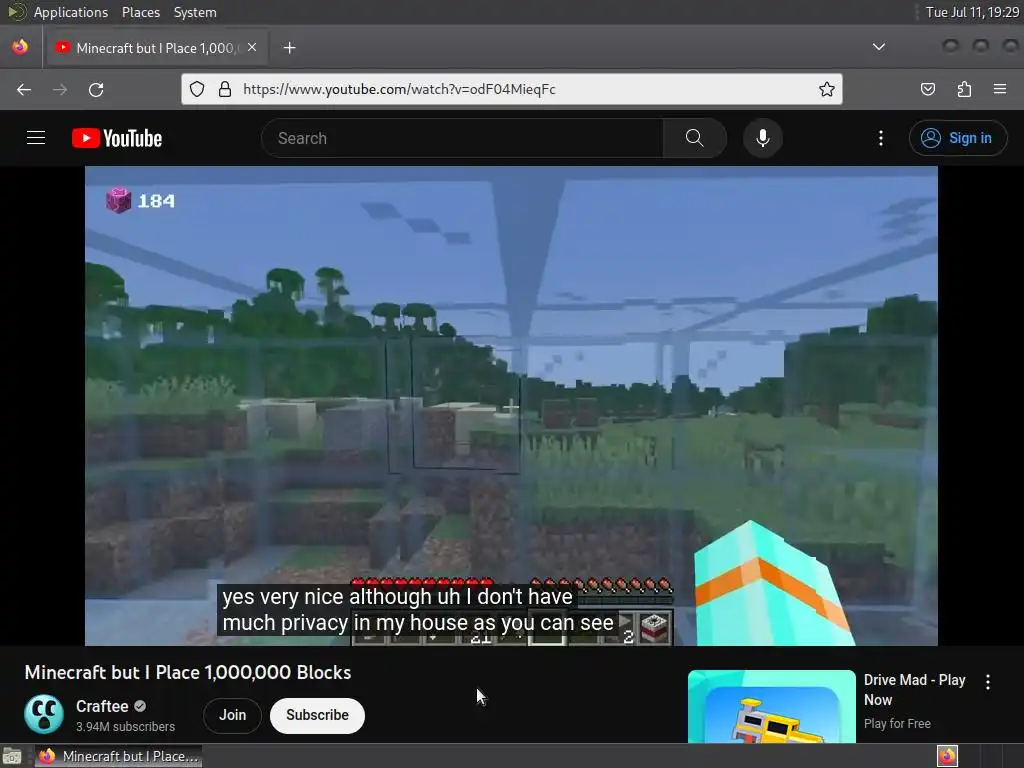Viewport: 1024px width, 768px height.
Task: Click the video player to pause
Action: [511, 406]
